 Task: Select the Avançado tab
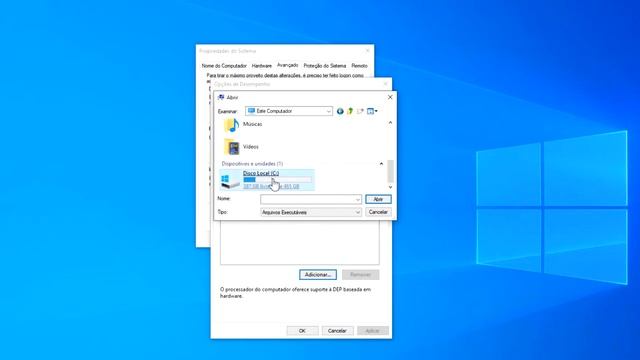click(287, 65)
